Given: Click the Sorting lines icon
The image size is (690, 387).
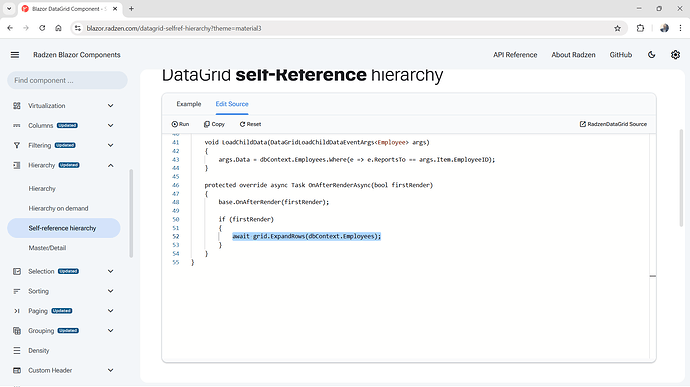Looking at the screenshot, I should pos(17,291).
